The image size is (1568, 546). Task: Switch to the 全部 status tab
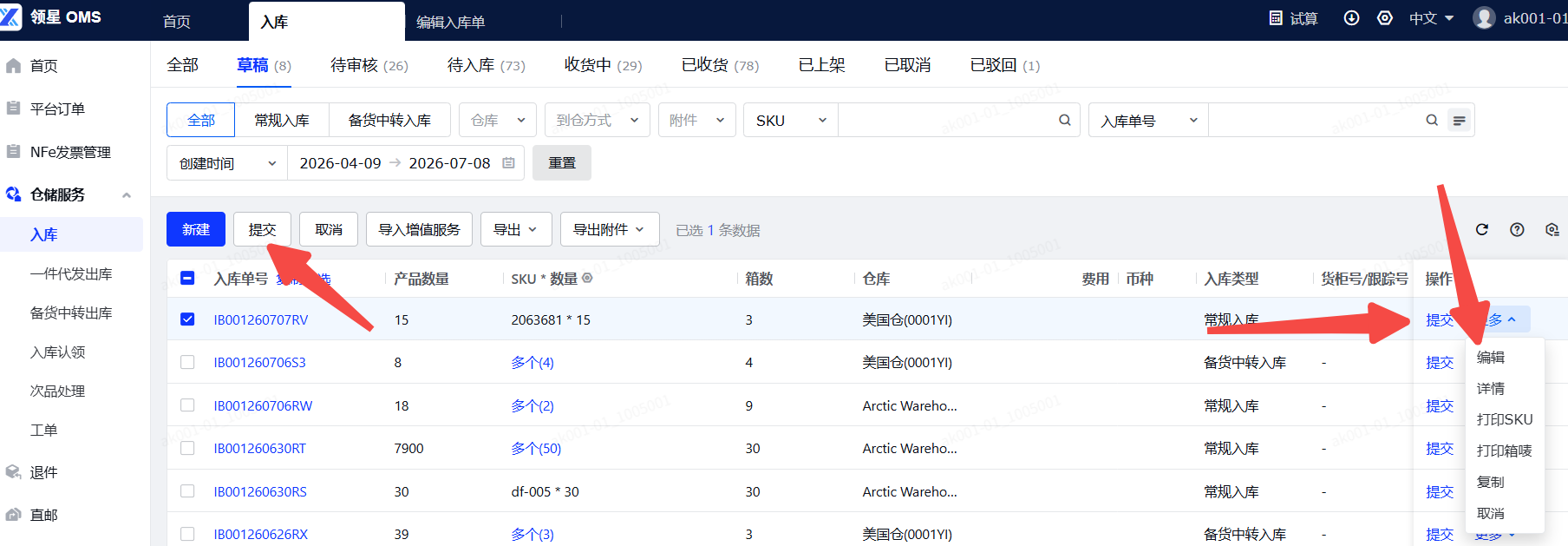pos(183,65)
